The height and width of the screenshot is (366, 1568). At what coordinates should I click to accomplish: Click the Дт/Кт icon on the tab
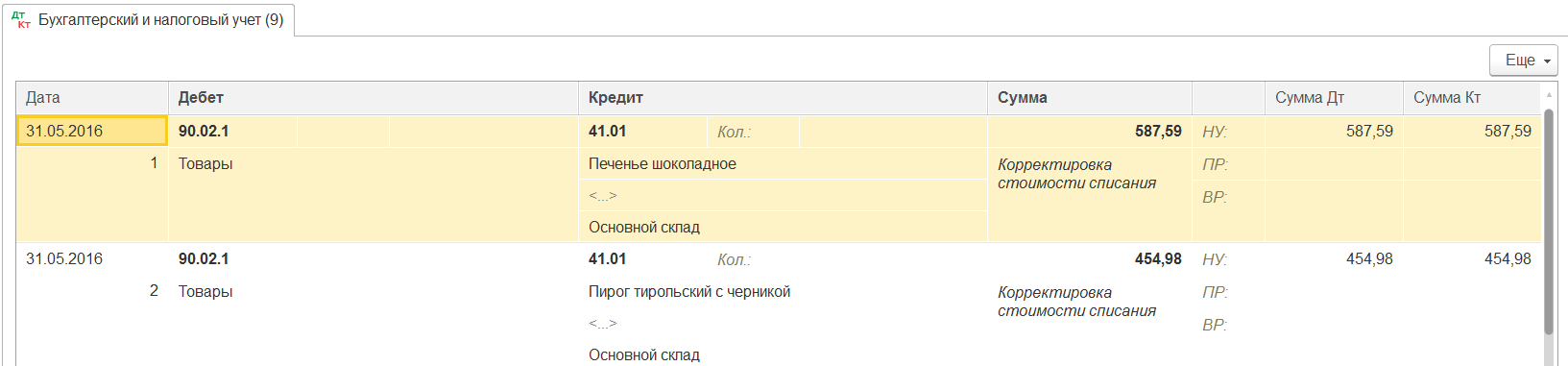(x=21, y=19)
